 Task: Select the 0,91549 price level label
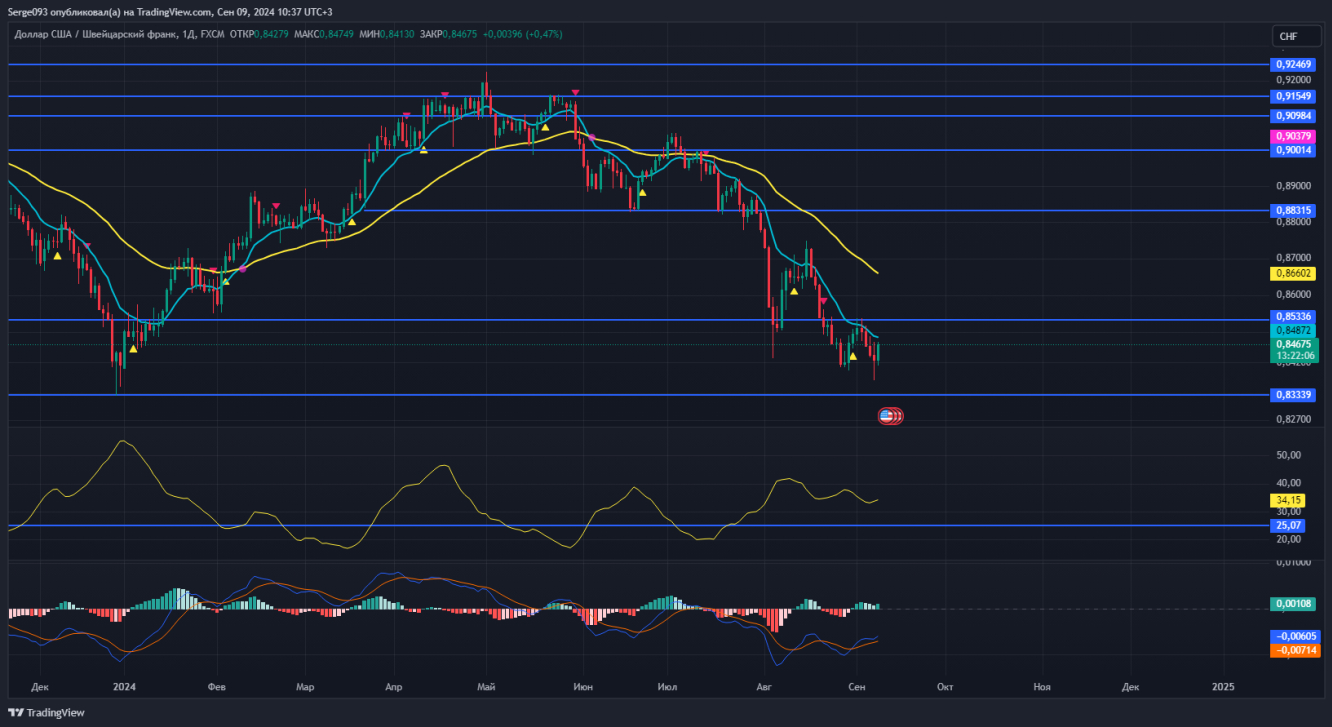pos(1294,96)
